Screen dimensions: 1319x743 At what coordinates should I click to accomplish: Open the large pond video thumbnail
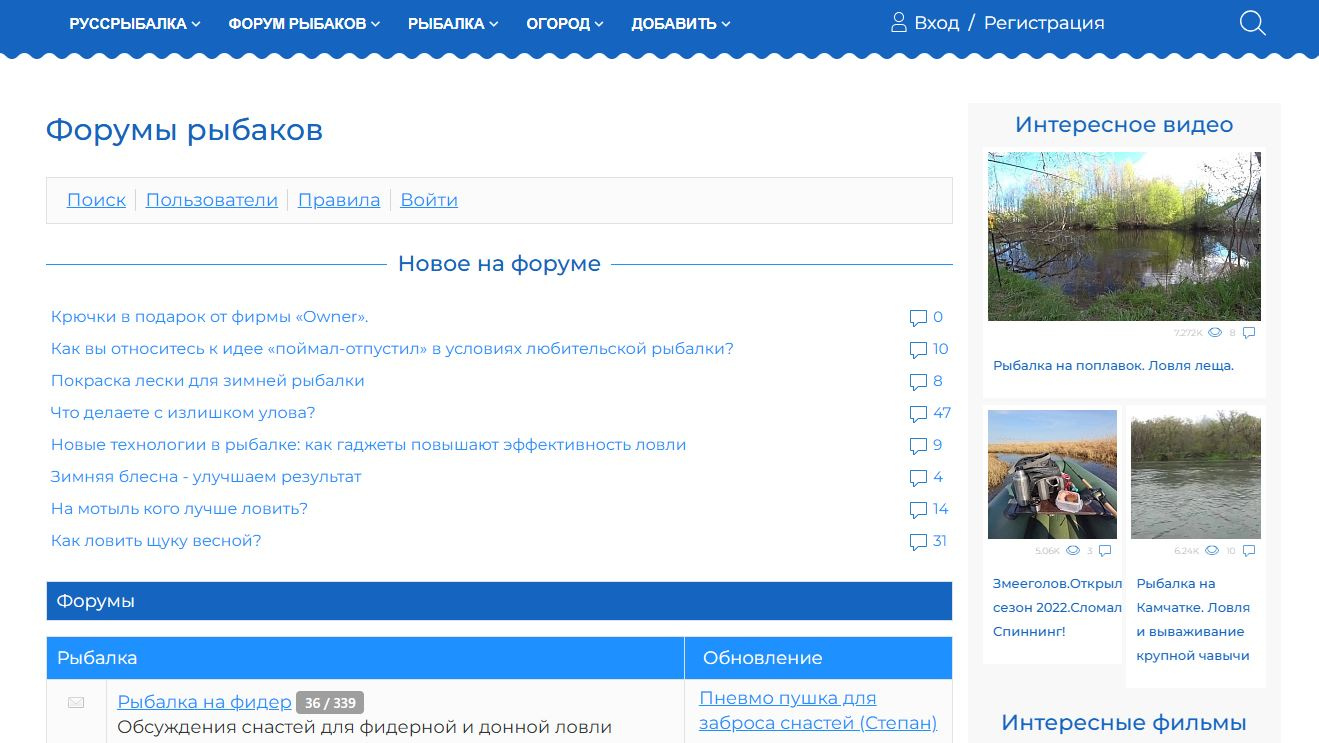click(x=1124, y=236)
